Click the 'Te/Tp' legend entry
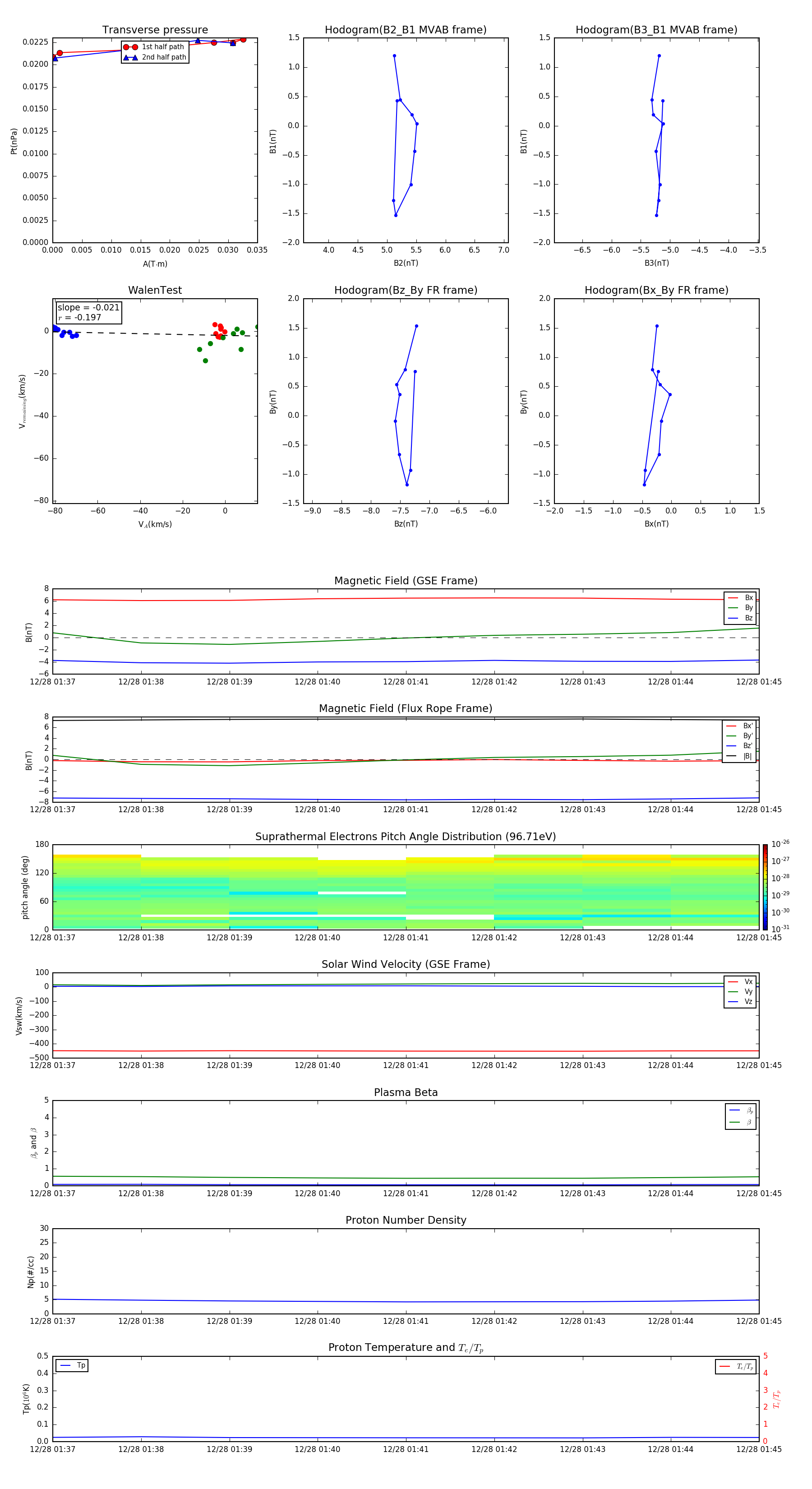This screenshot has height=1489, width=812. pyautogui.click(x=736, y=1366)
